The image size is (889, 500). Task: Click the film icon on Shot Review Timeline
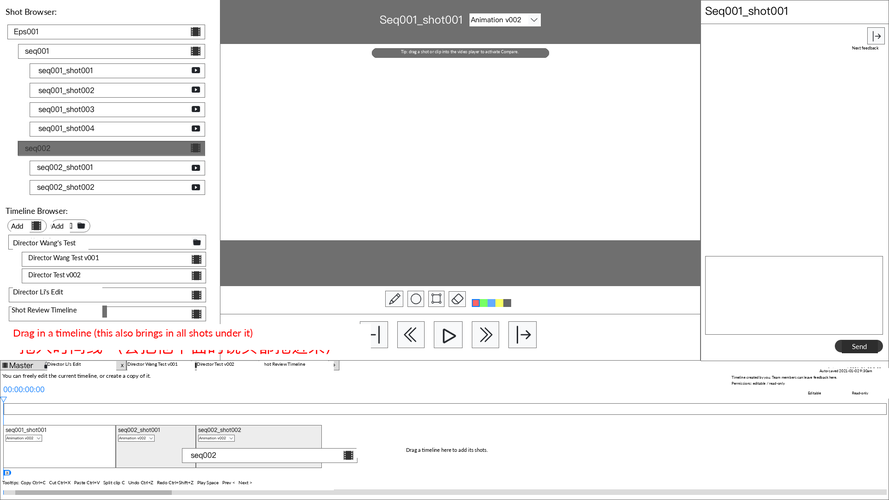[196, 313]
